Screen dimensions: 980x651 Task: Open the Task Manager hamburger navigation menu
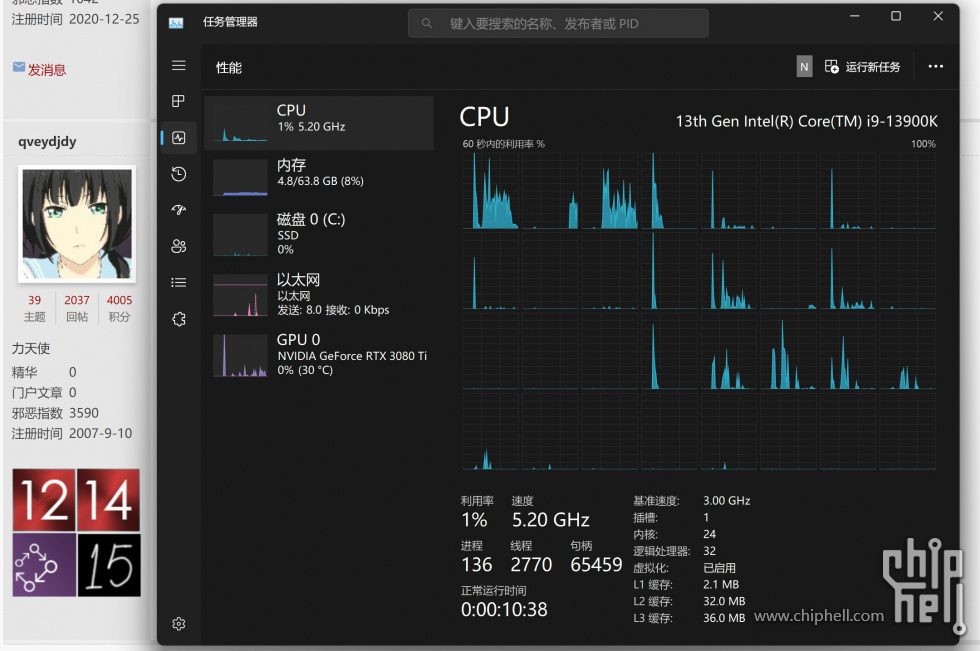point(179,66)
